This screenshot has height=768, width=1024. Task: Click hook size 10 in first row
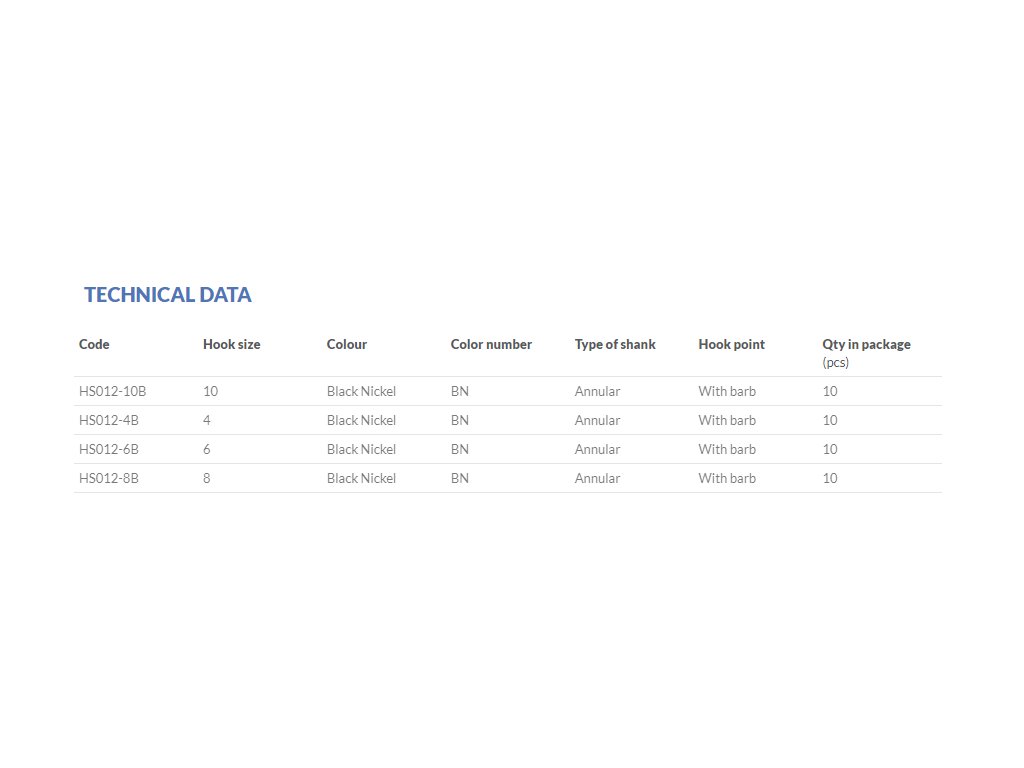(x=210, y=391)
